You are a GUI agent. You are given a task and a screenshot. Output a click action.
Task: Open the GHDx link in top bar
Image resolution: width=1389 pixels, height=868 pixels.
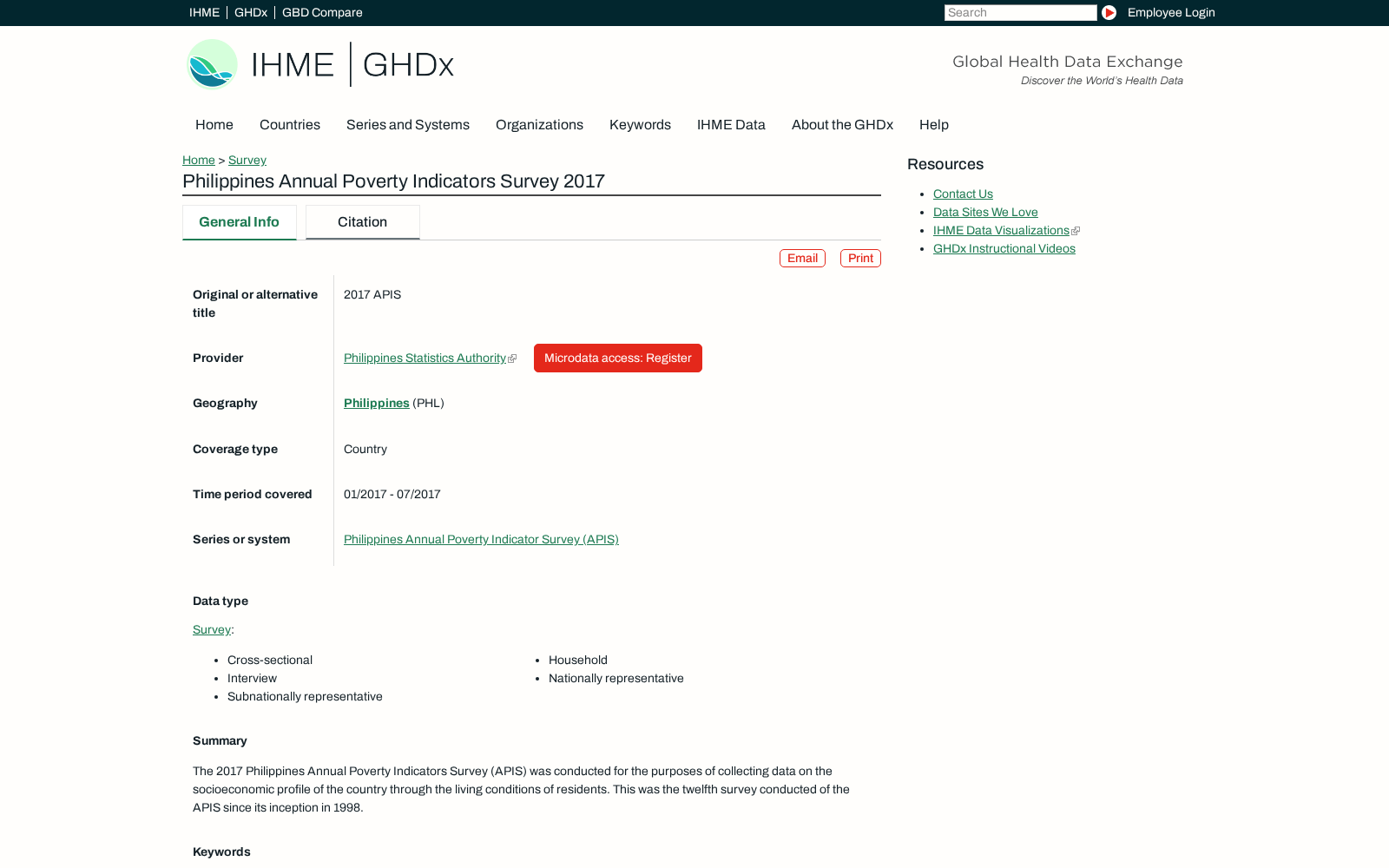(x=251, y=13)
